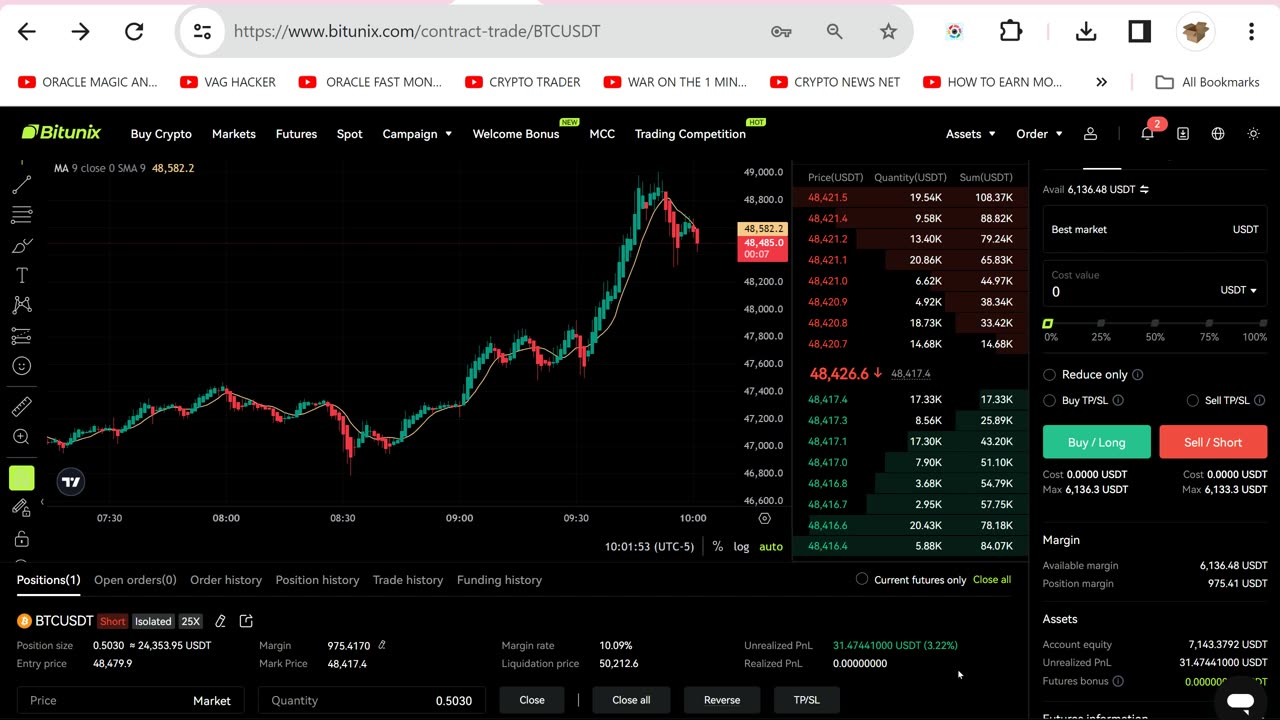
Task: Toggle percent scale on chart
Action: (x=717, y=546)
